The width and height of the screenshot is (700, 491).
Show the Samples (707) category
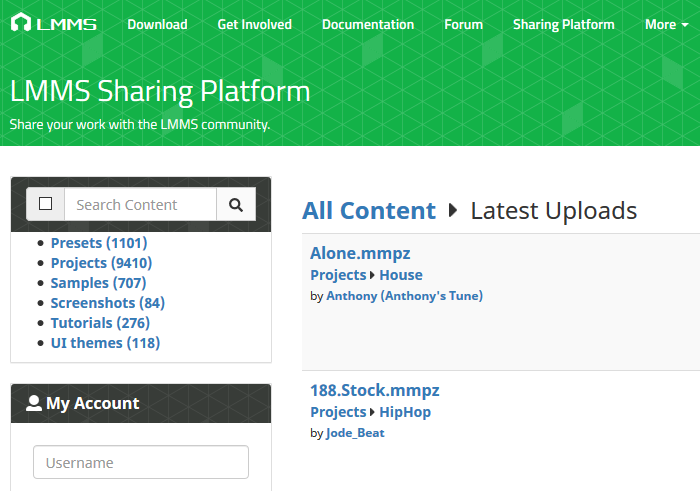[98, 283]
